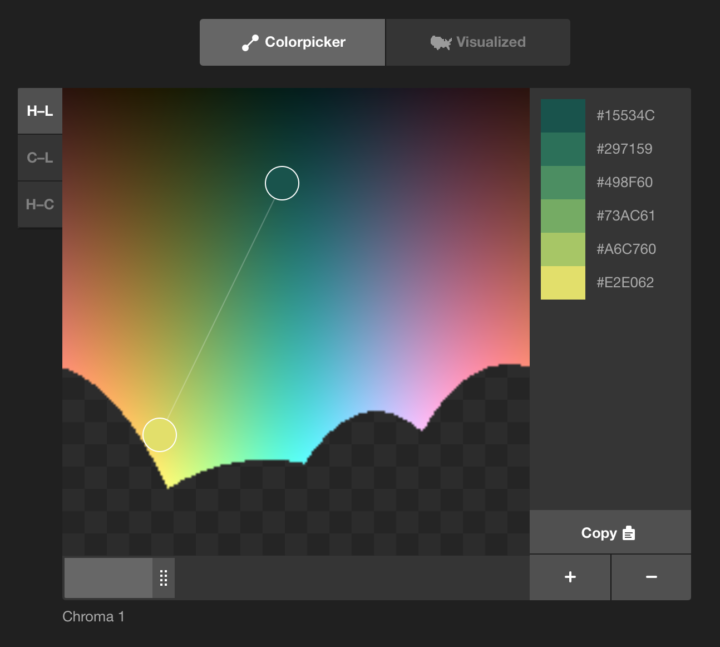
Task: Select the #498F60 color swatch
Action: click(x=563, y=182)
